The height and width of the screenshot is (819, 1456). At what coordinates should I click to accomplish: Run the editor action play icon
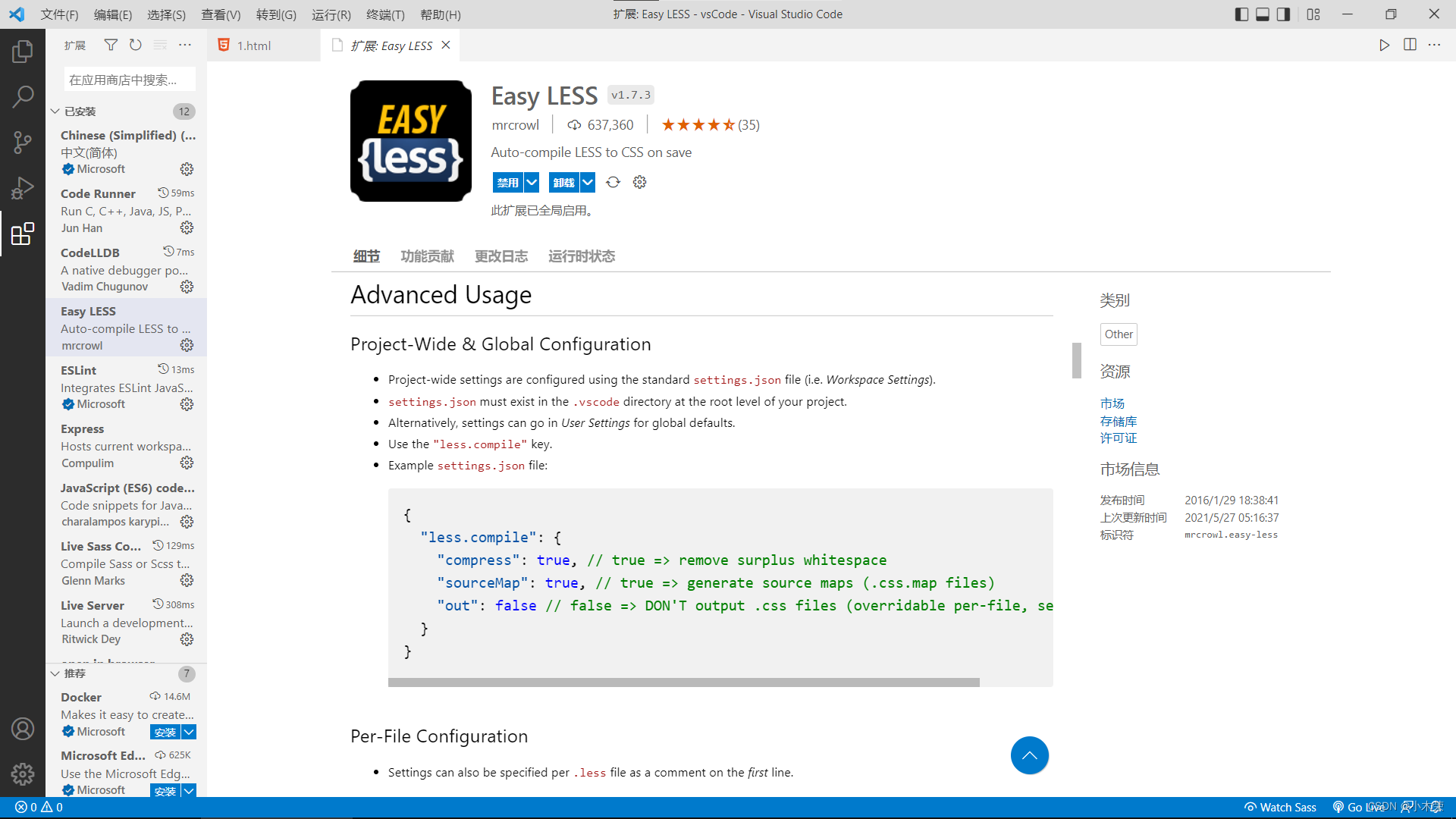coord(1384,45)
